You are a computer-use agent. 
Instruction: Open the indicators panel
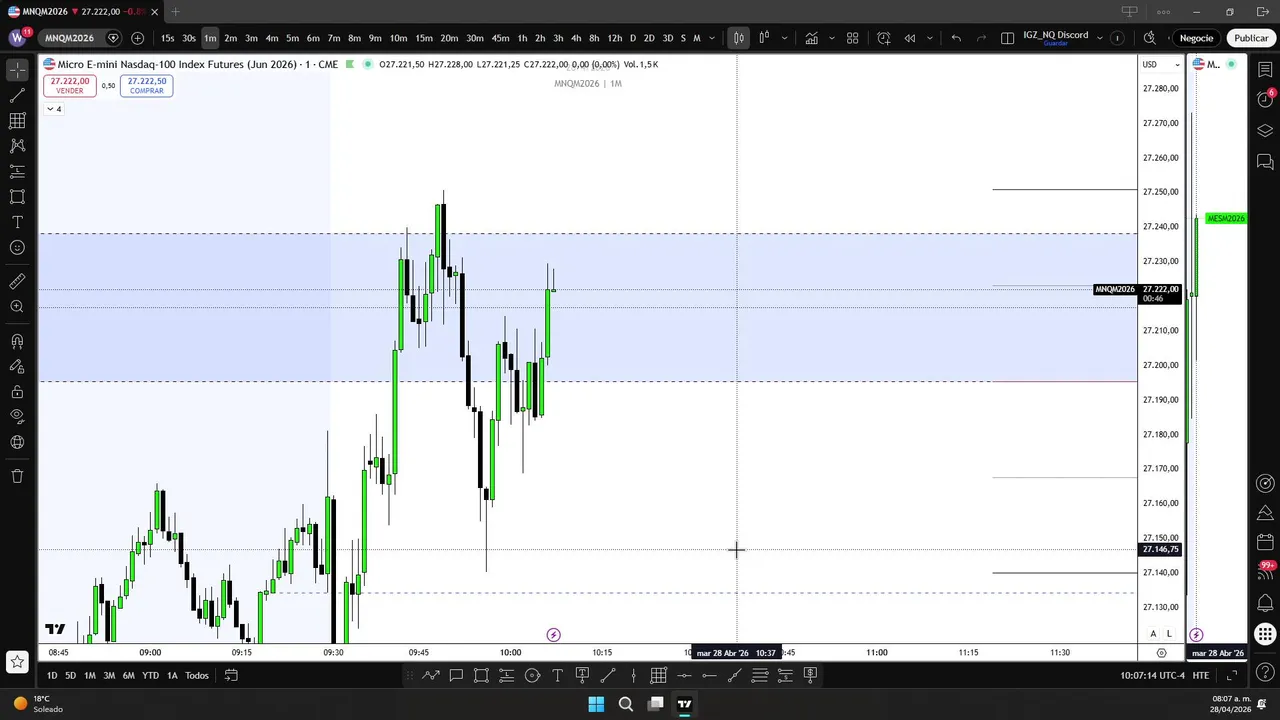coord(811,38)
